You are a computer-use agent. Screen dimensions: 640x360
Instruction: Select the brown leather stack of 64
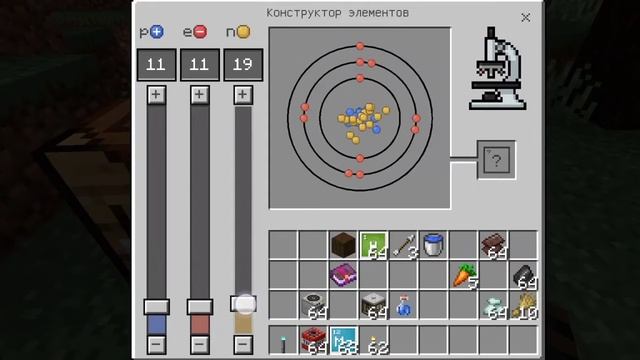click(494, 245)
